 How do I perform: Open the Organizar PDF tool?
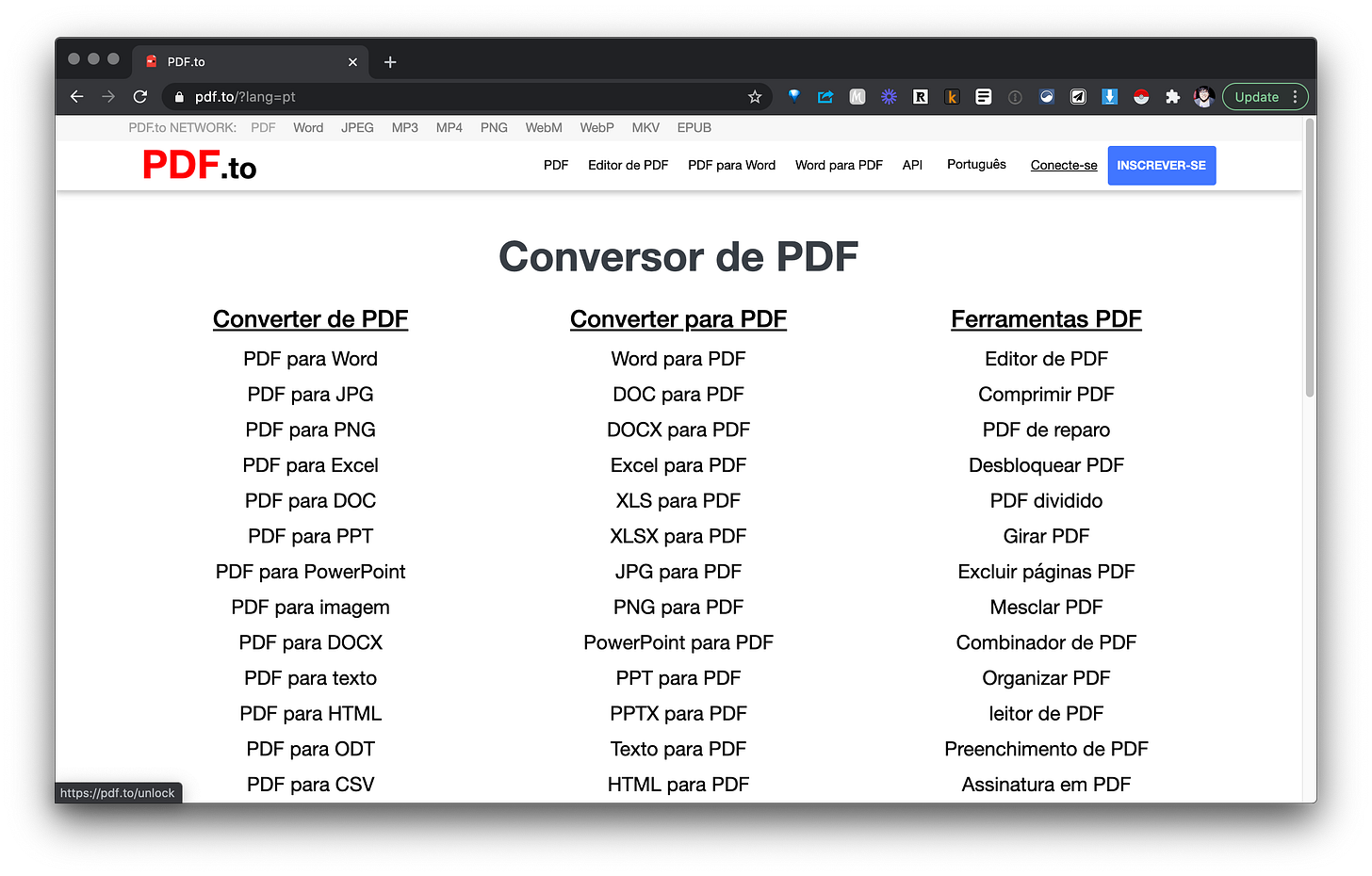coord(1046,678)
